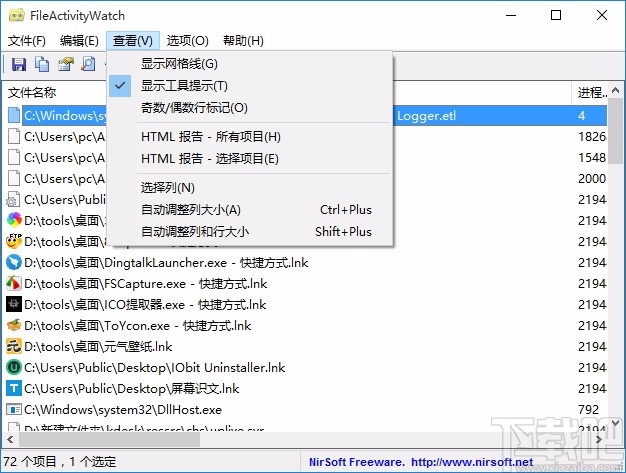Open 选项(O) menu
Image resolution: width=626 pixels, height=473 pixels.
188,41
